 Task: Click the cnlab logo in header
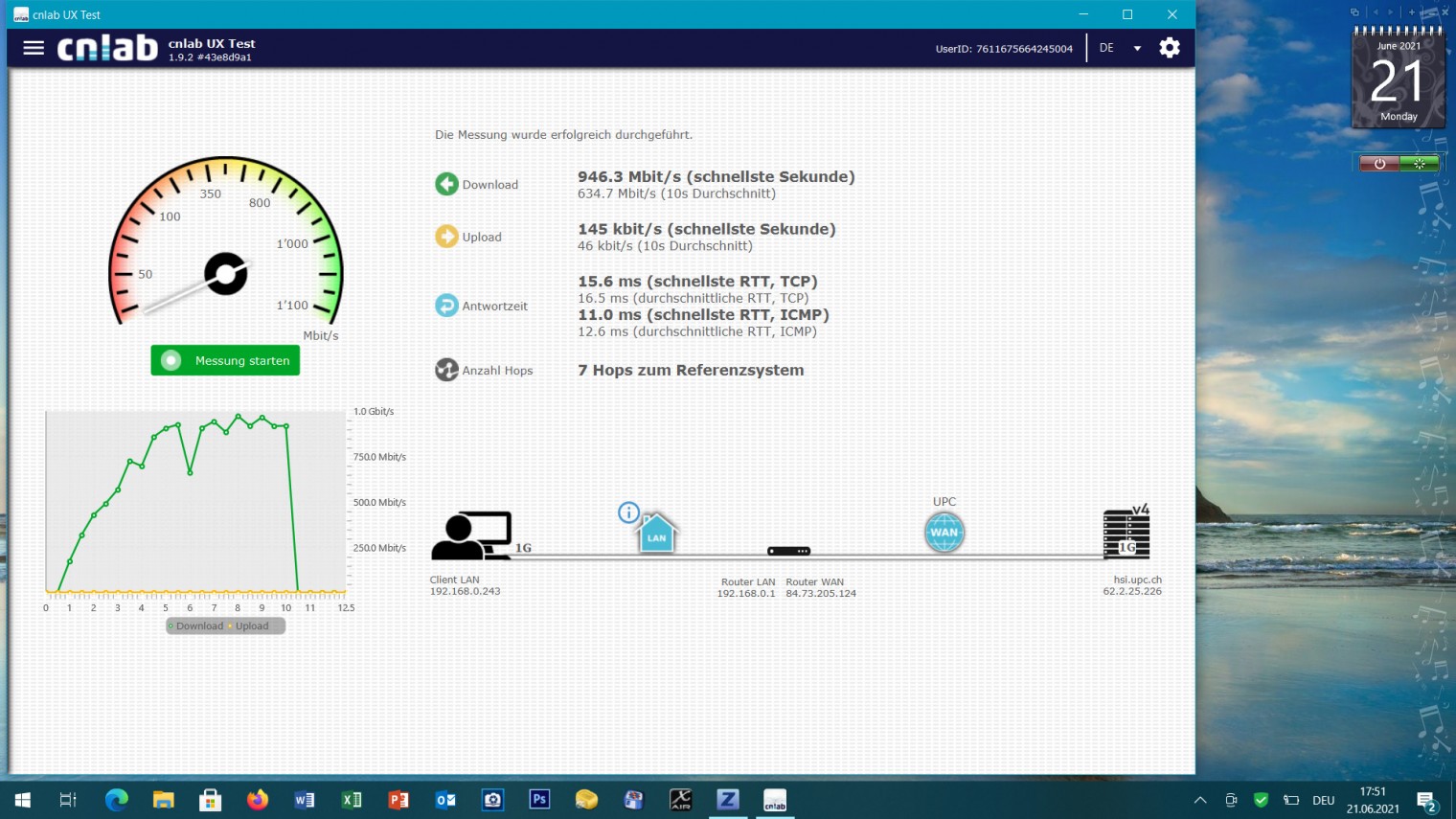[x=107, y=48]
